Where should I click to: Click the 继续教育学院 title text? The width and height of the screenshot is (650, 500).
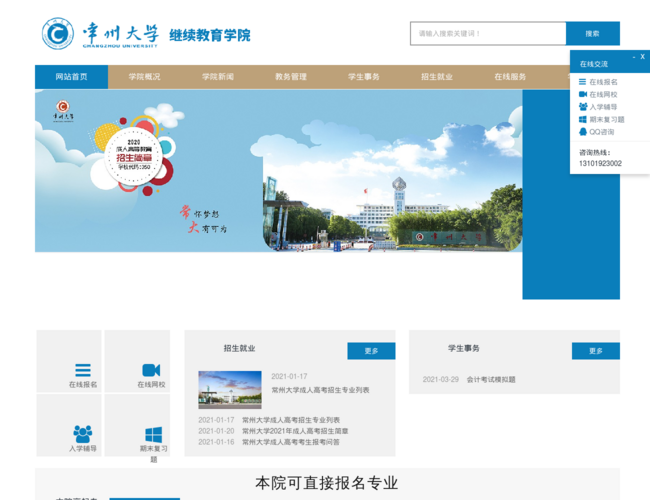[210, 35]
